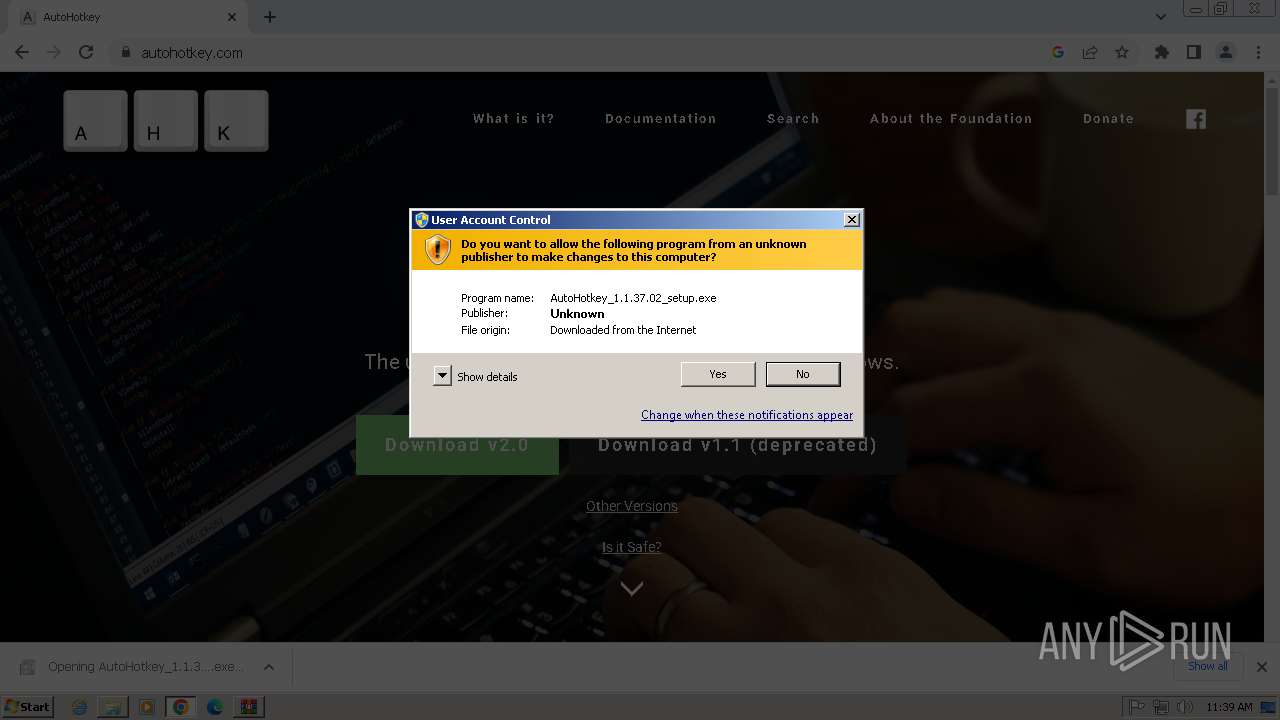The width and height of the screenshot is (1280, 720).
Task: Open File Explorer from the taskbar
Action: click(113, 707)
